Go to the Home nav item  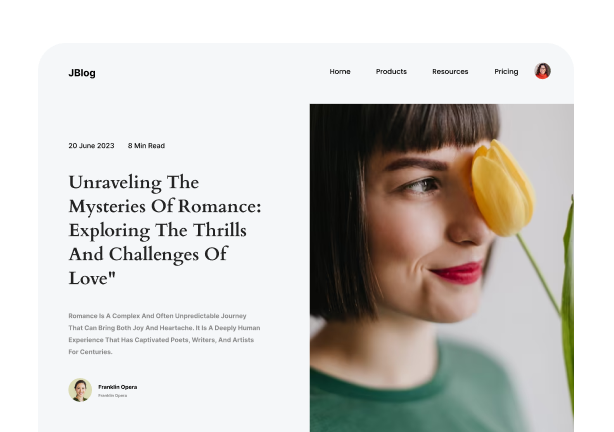click(340, 71)
